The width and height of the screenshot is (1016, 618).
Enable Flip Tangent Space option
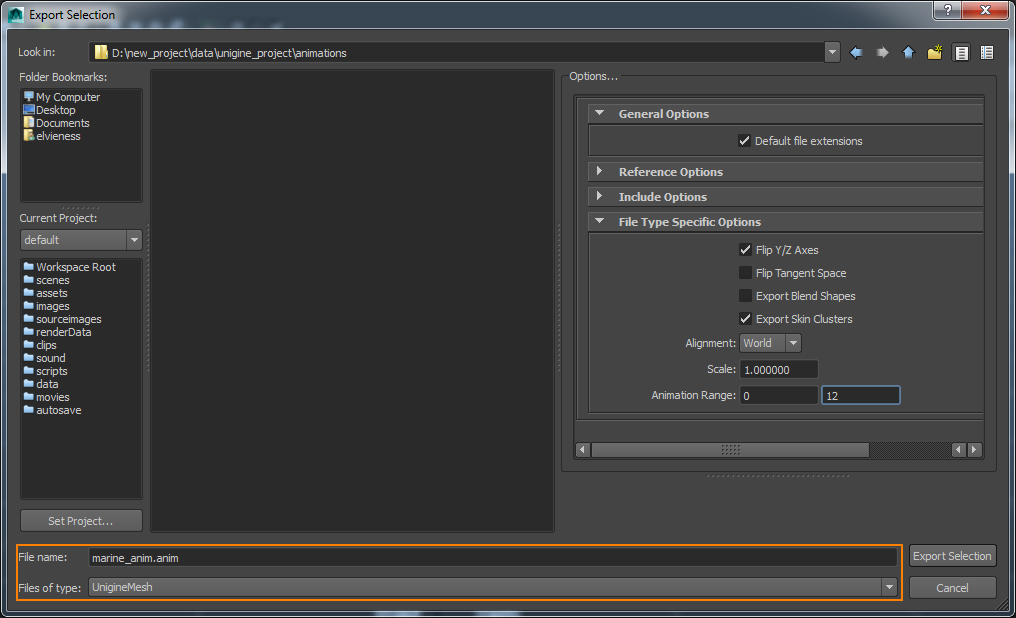pyautogui.click(x=745, y=273)
